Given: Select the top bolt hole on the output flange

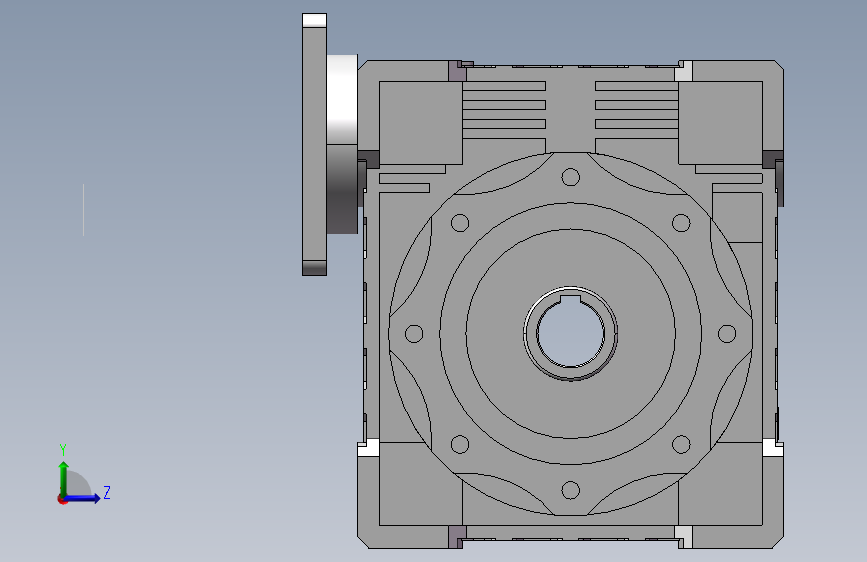Looking at the screenshot, I should coord(571,177).
